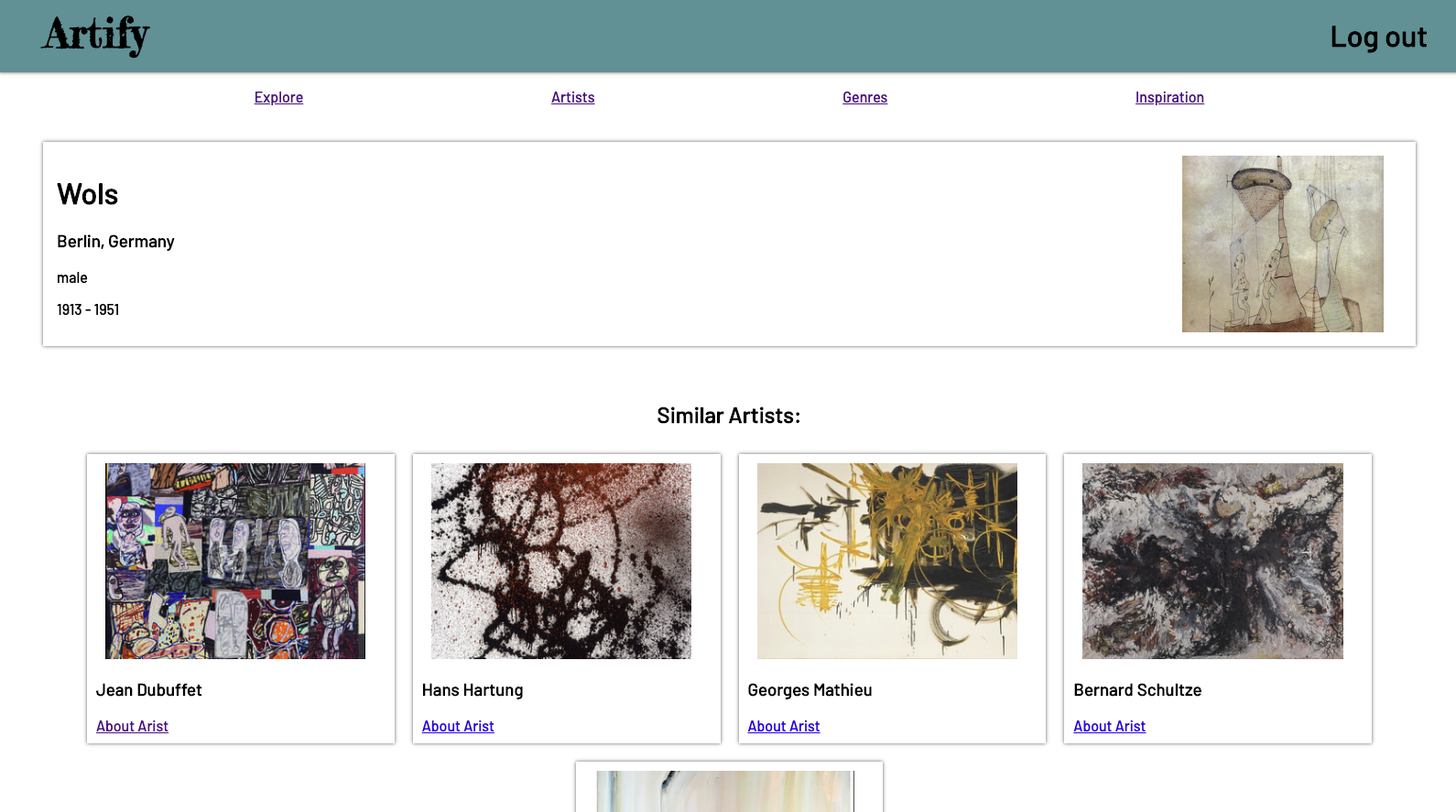Screen dimensions: 1456x812
Task: Go to the Artists page
Action: (572, 97)
